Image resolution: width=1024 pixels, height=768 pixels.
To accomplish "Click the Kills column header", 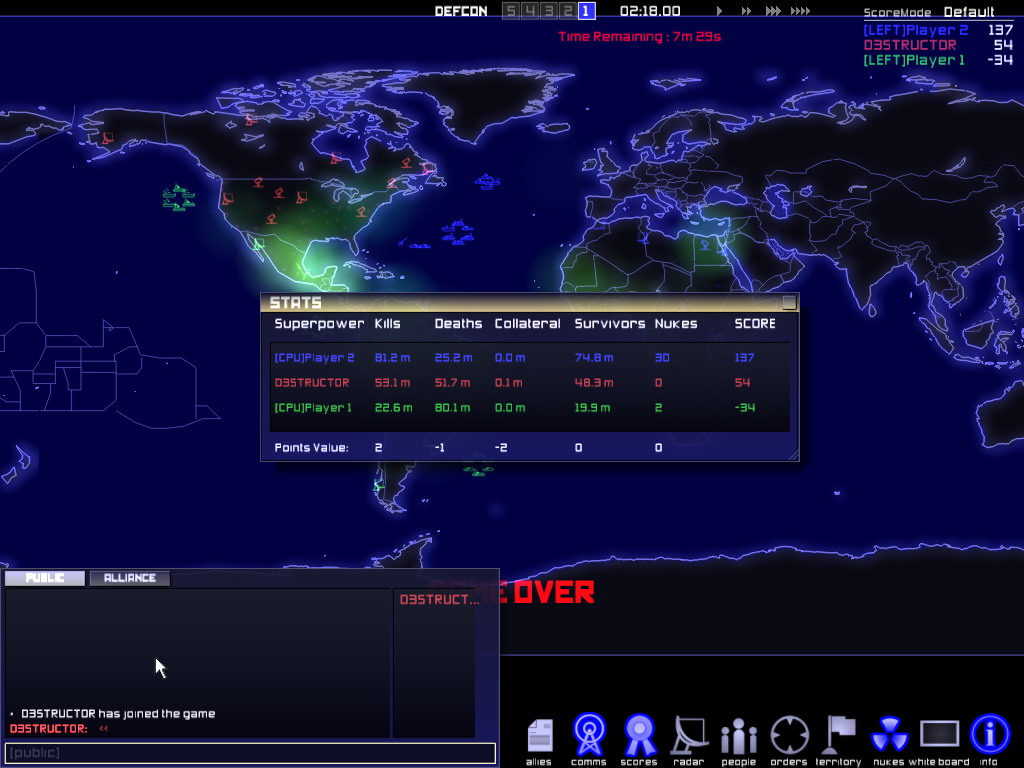I will point(387,323).
